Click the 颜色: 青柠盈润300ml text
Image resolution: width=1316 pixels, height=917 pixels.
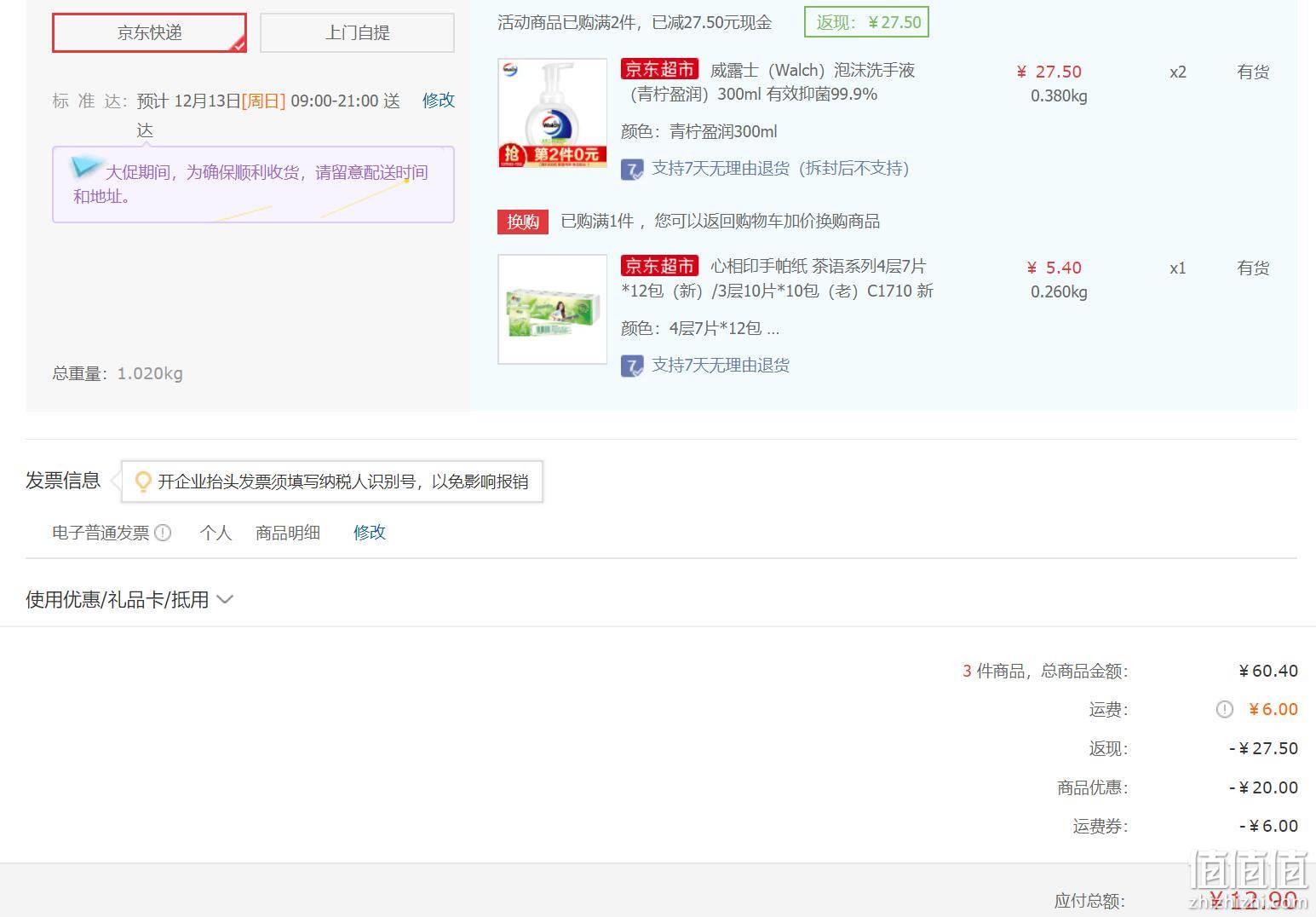click(x=699, y=131)
